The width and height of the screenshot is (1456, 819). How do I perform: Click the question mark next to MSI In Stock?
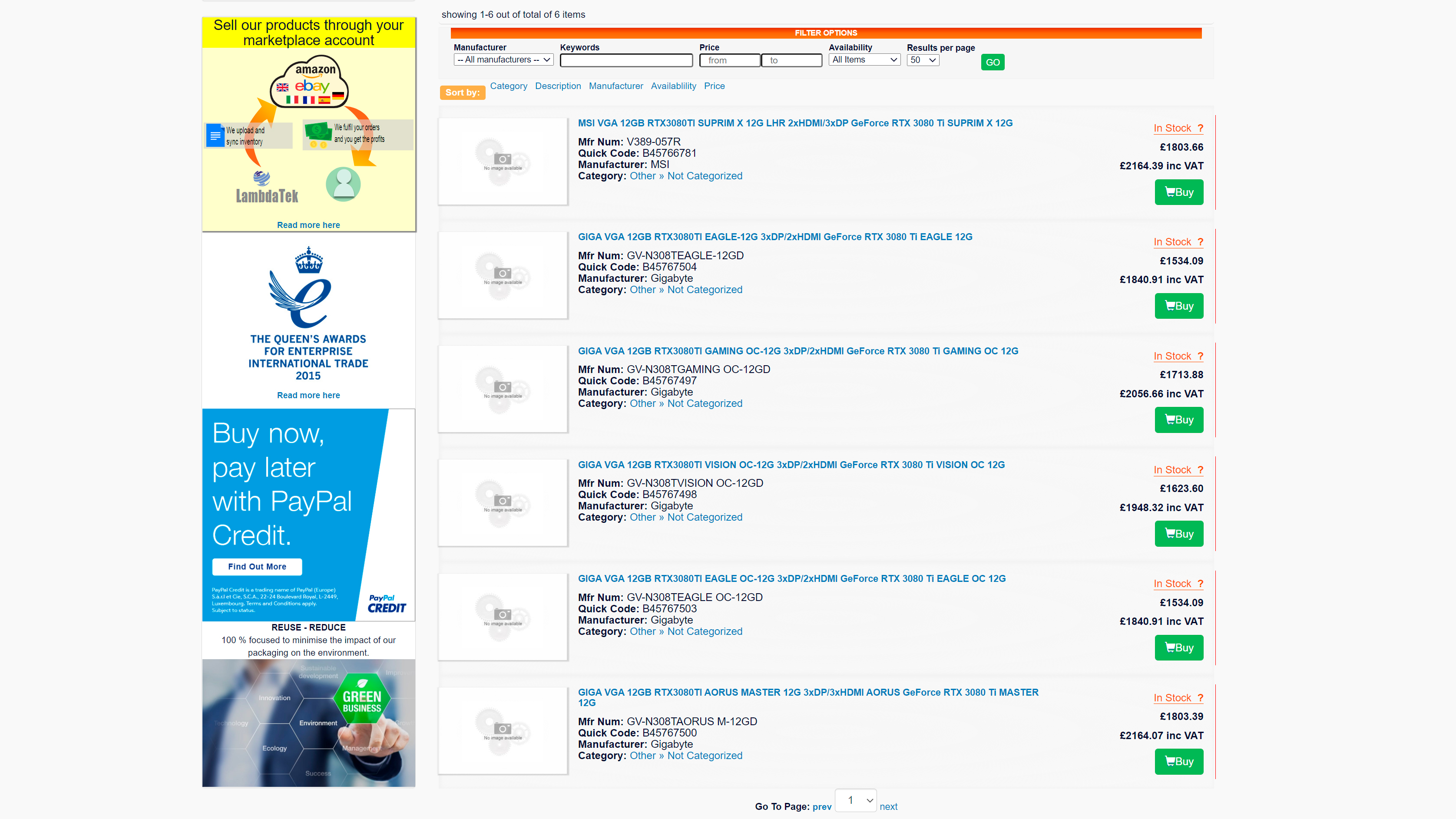[1200, 128]
